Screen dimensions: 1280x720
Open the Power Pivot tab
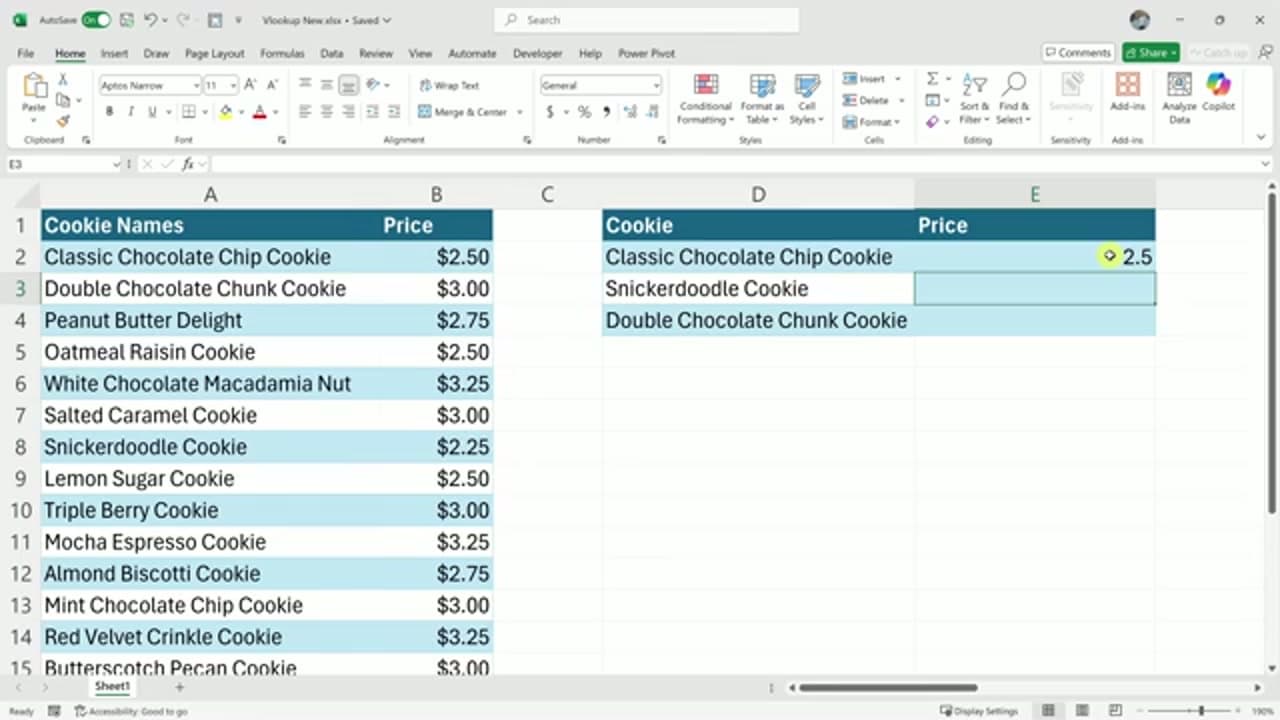pyautogui.click(x=646, y=54)
